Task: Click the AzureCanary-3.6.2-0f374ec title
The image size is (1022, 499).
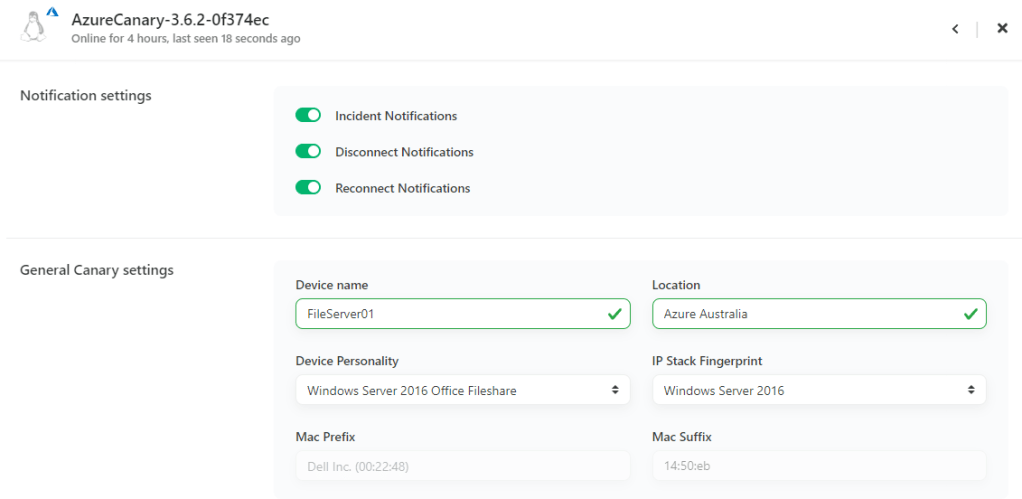Action: coord(170,19)
